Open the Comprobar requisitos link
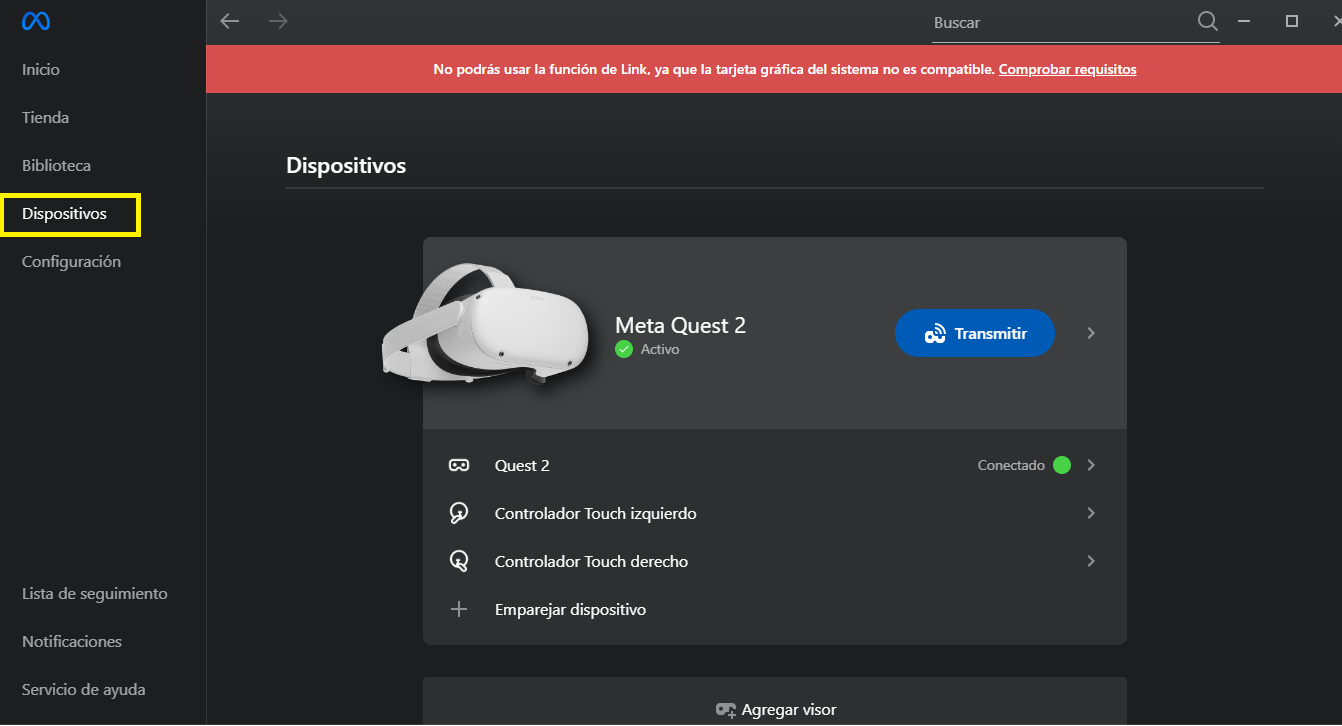The width and height of the screenshot is (1342, 726). (x=1067, y=69)
